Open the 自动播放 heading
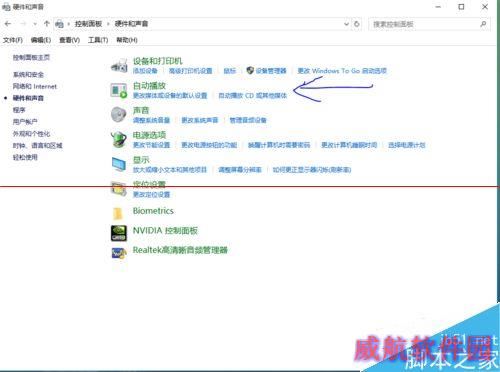 [x=149, y=86]
